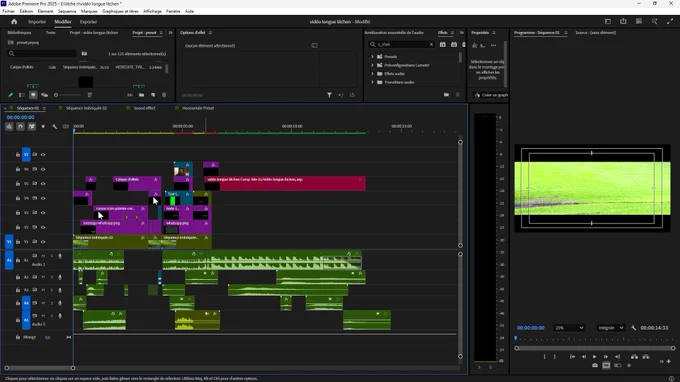Switch project panel to list view
The width and height of the screenshot is (680, 382).
22,95
